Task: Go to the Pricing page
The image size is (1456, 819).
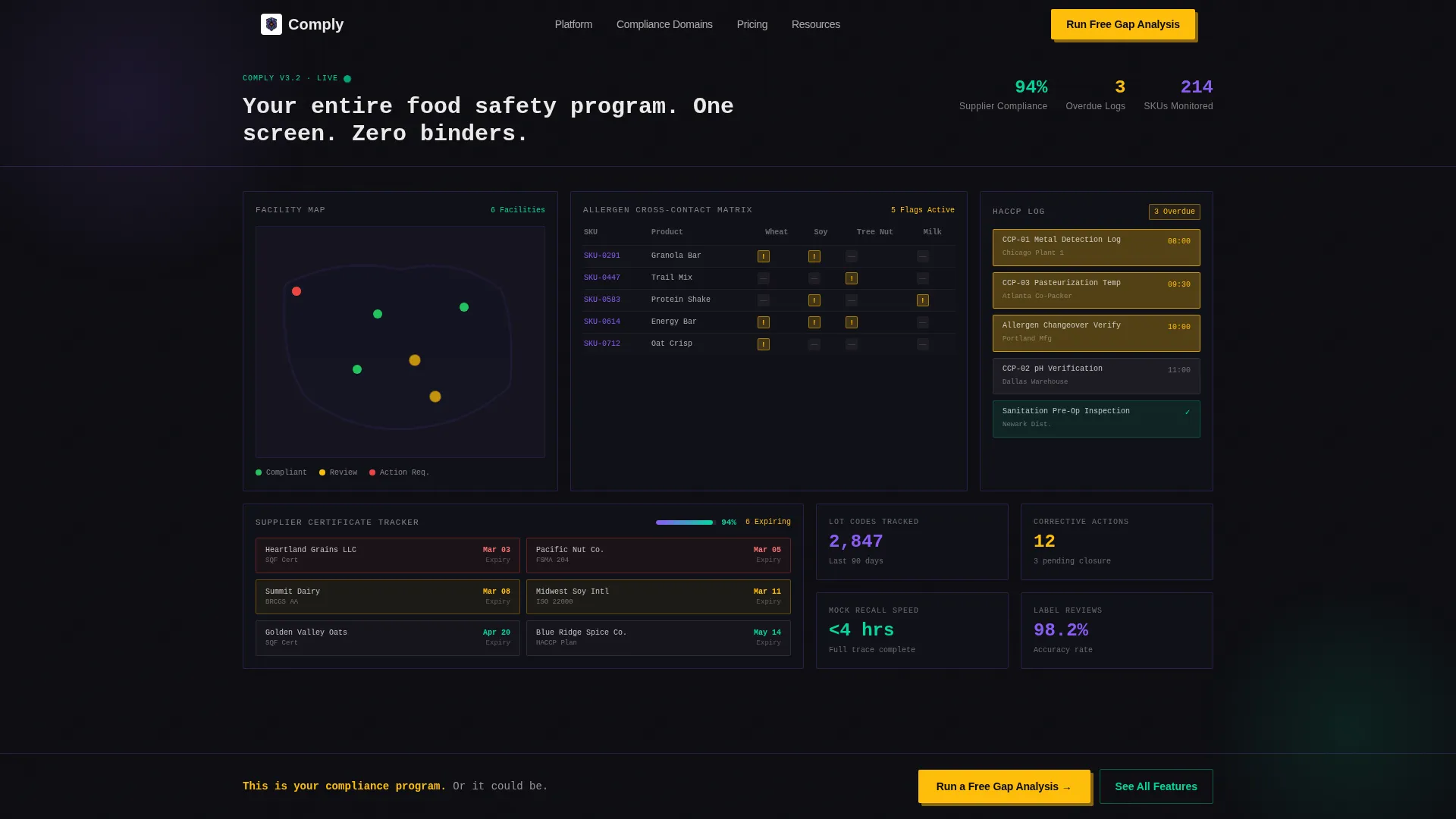Action: pos(752,24)
